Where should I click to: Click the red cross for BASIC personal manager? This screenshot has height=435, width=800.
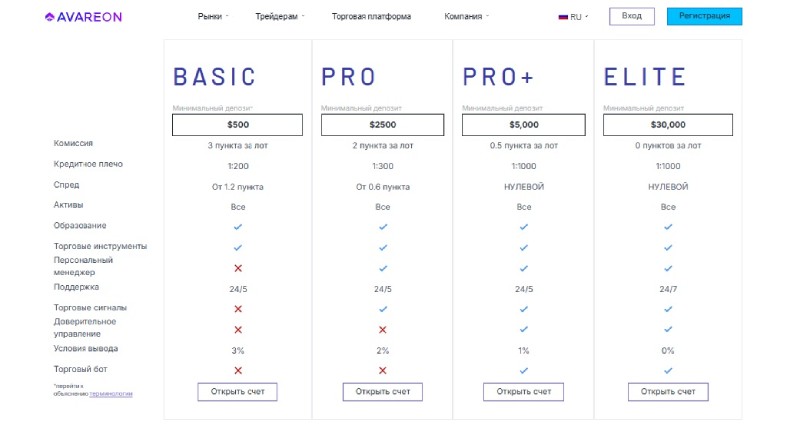[x=238, y=268]
